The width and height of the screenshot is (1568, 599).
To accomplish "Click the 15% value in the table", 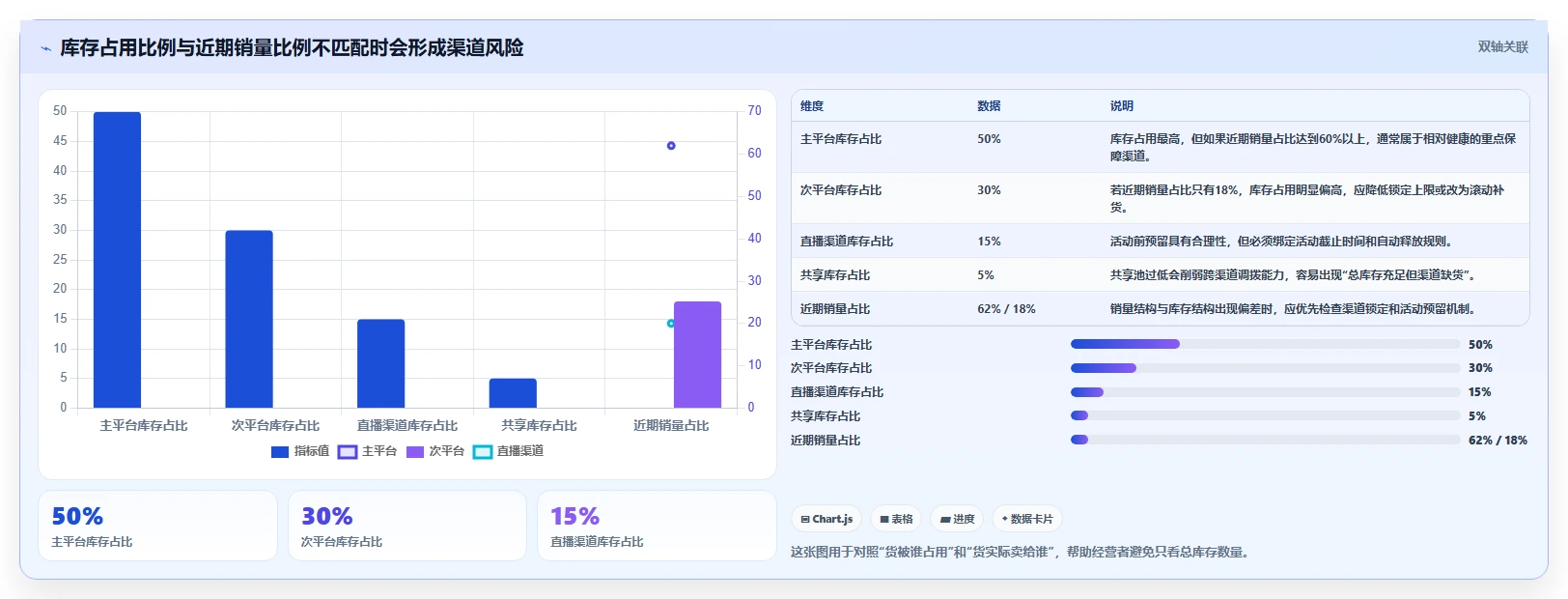I will (989, 242).
